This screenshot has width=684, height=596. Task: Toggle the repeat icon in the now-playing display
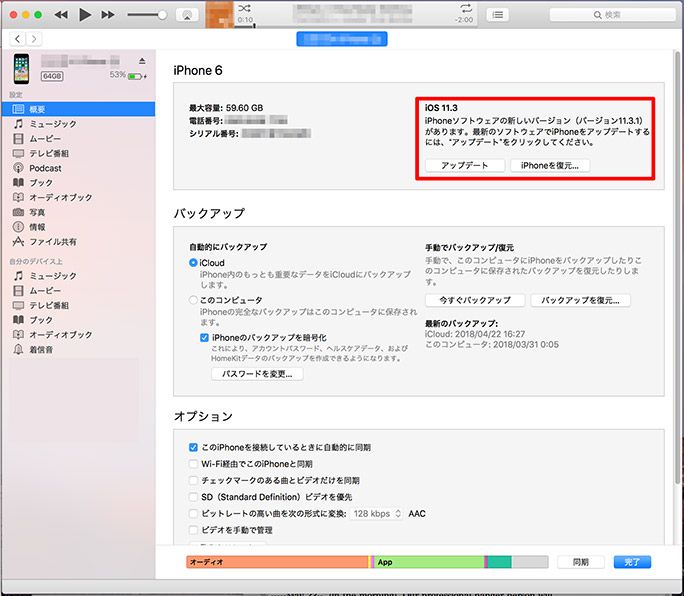(x=466, y=8)
